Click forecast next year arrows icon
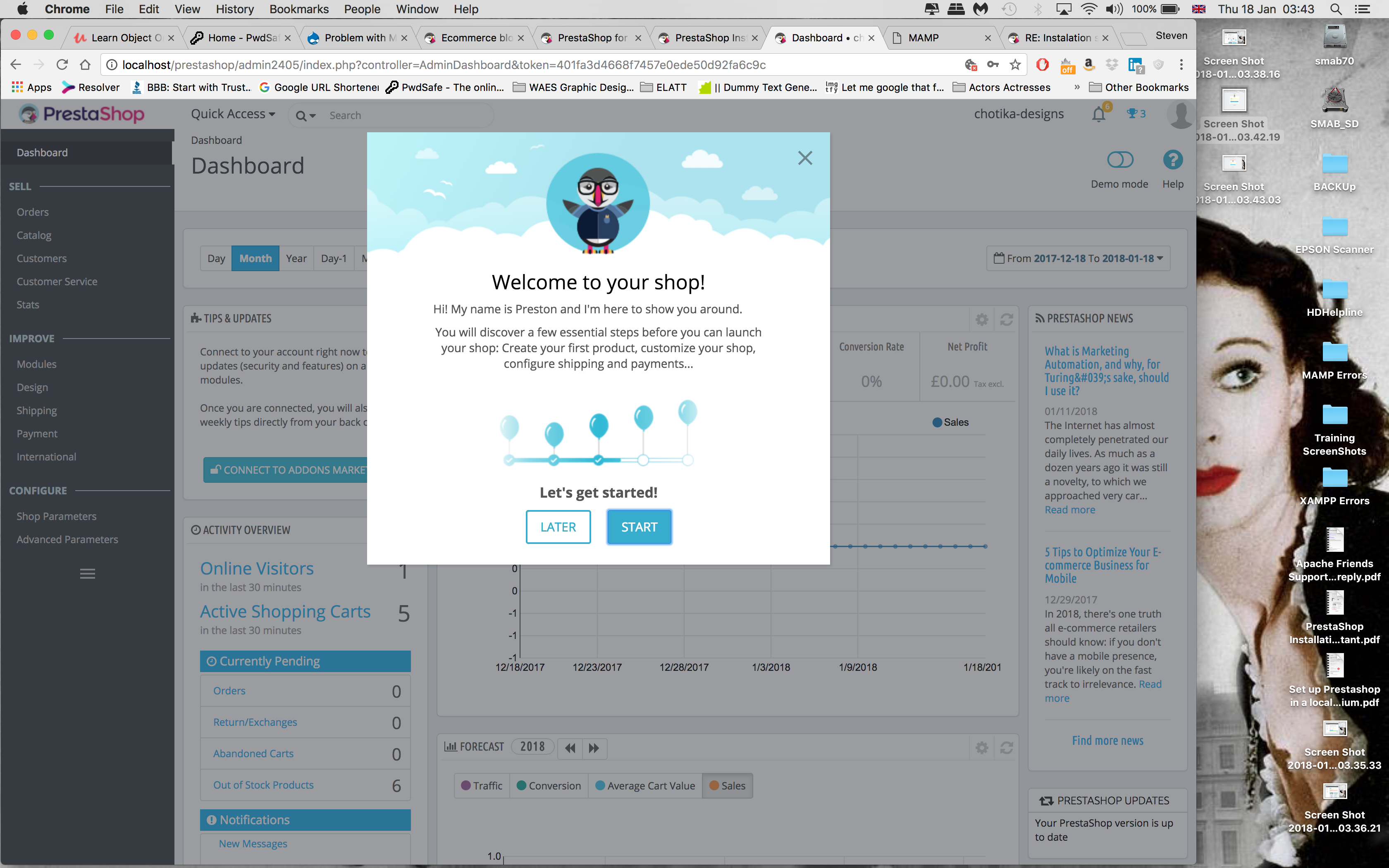Image resolution: width=1389 pixels, height=868 pixels. point(594,747)
